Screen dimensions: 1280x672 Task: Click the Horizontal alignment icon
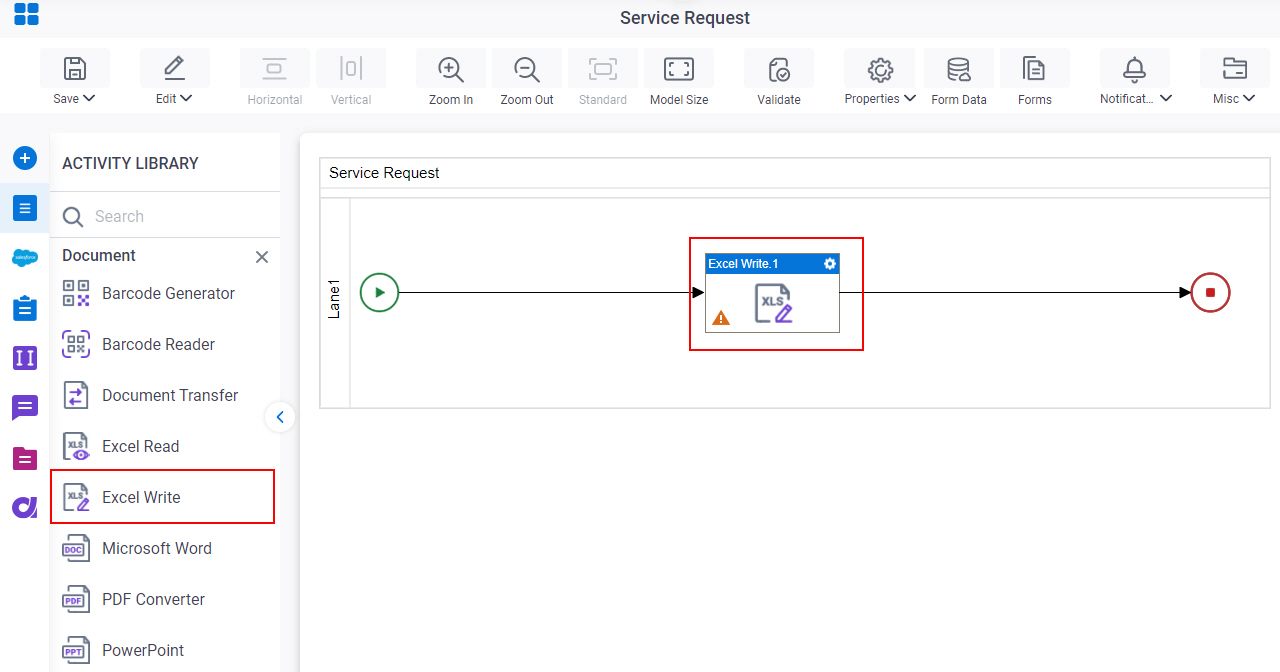(x=274, y=68)
